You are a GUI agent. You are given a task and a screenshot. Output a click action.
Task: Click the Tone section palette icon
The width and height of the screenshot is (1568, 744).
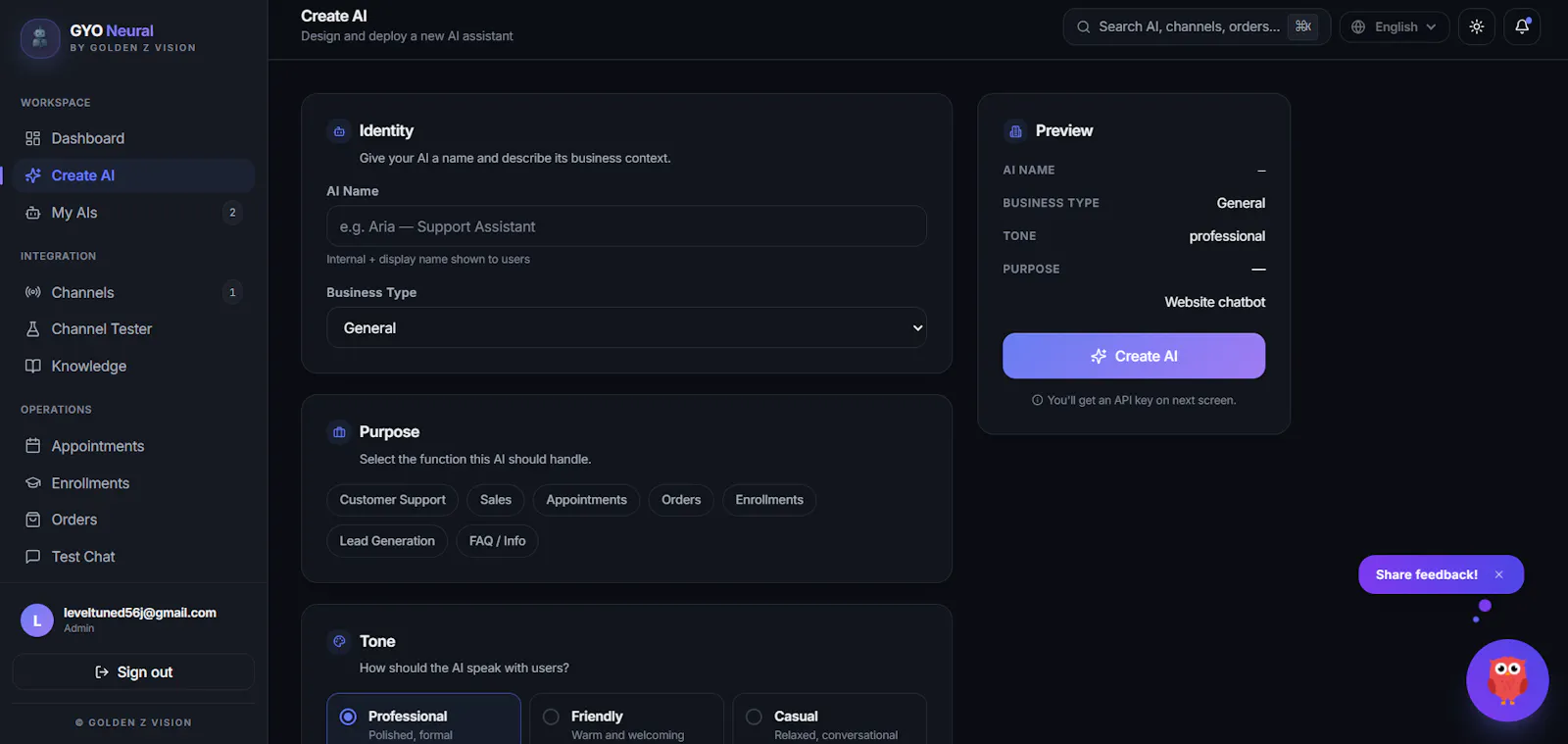[339, 641]
